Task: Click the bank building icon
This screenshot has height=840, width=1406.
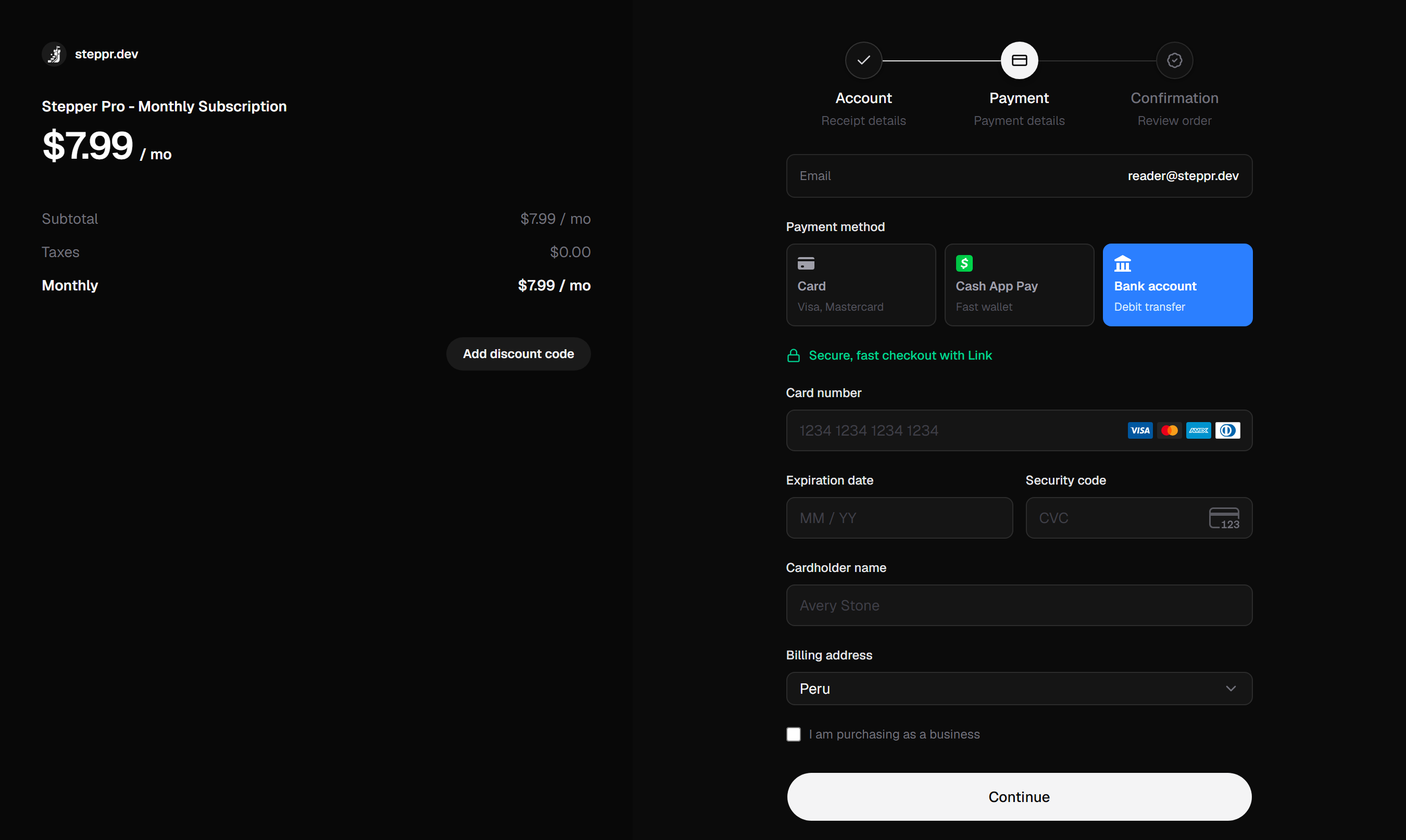Action: (x=1122, y=263)
